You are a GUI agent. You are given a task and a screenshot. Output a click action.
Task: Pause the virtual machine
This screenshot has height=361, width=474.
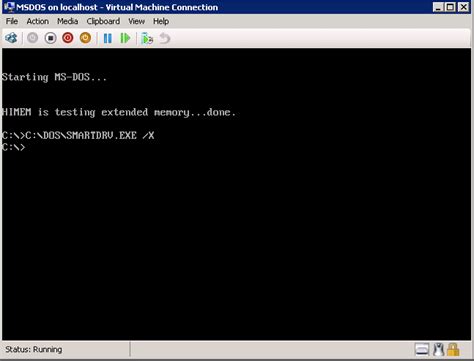pos(107,38)
